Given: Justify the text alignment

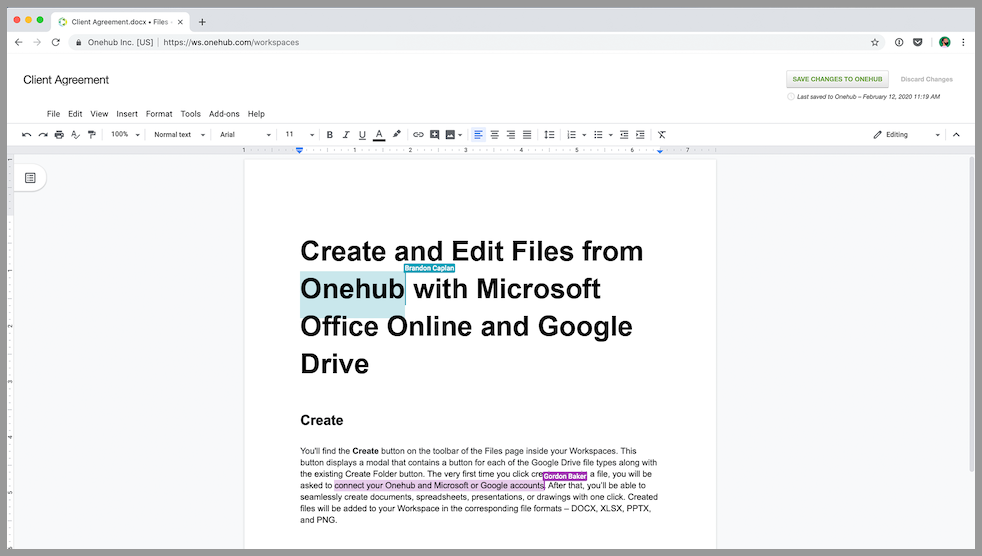Looking at the screenshot, I should tap(527, 135).
